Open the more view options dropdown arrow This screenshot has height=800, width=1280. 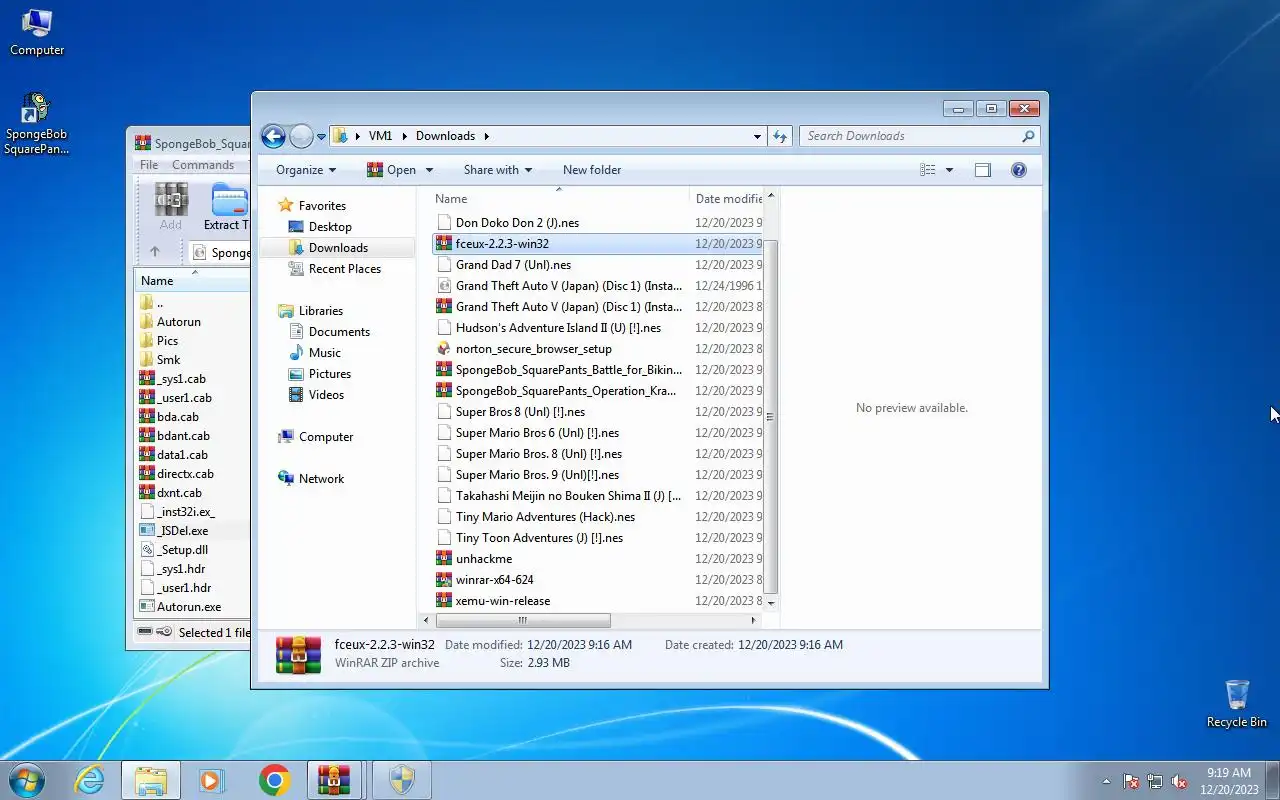(x=949, y=170)
